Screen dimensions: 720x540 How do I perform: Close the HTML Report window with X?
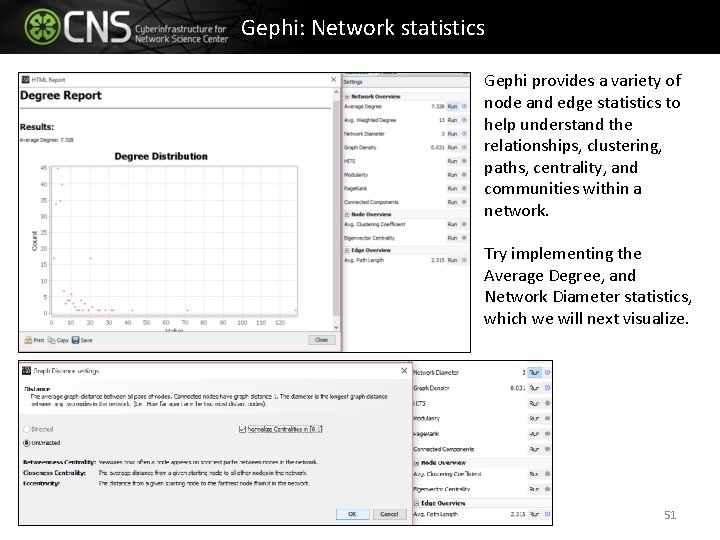[333, 80]
